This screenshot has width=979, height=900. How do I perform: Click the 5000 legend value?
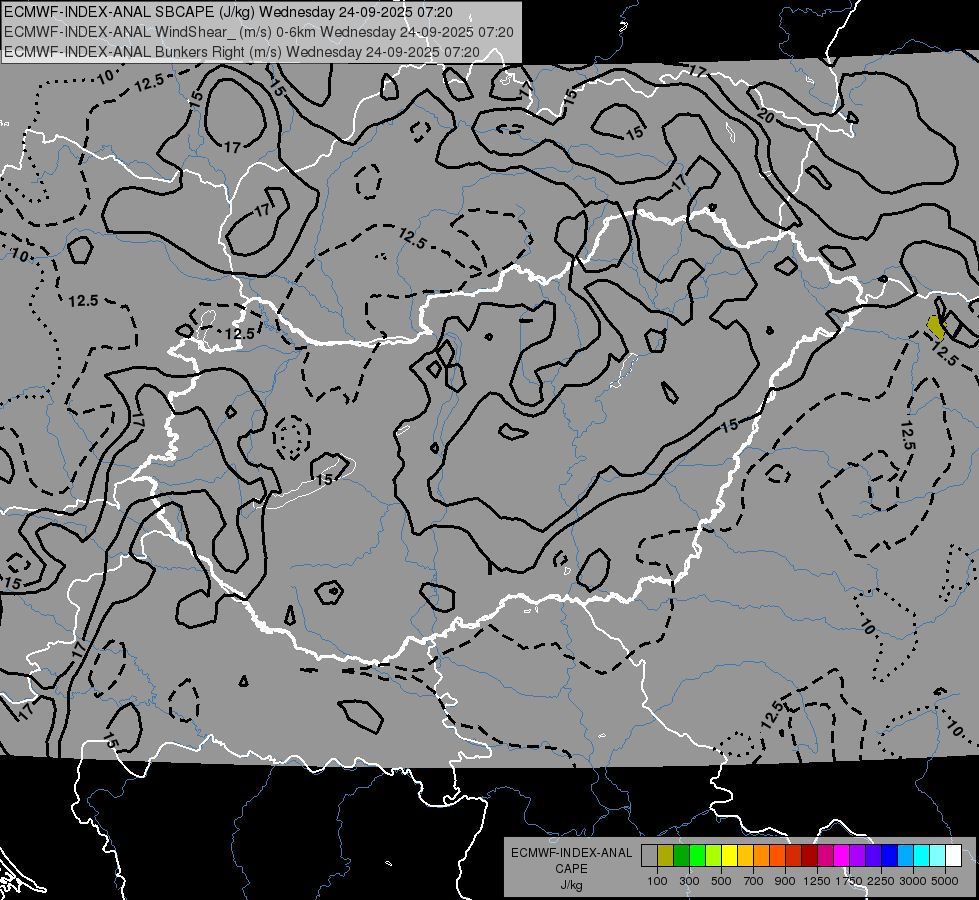click(945, 881)
